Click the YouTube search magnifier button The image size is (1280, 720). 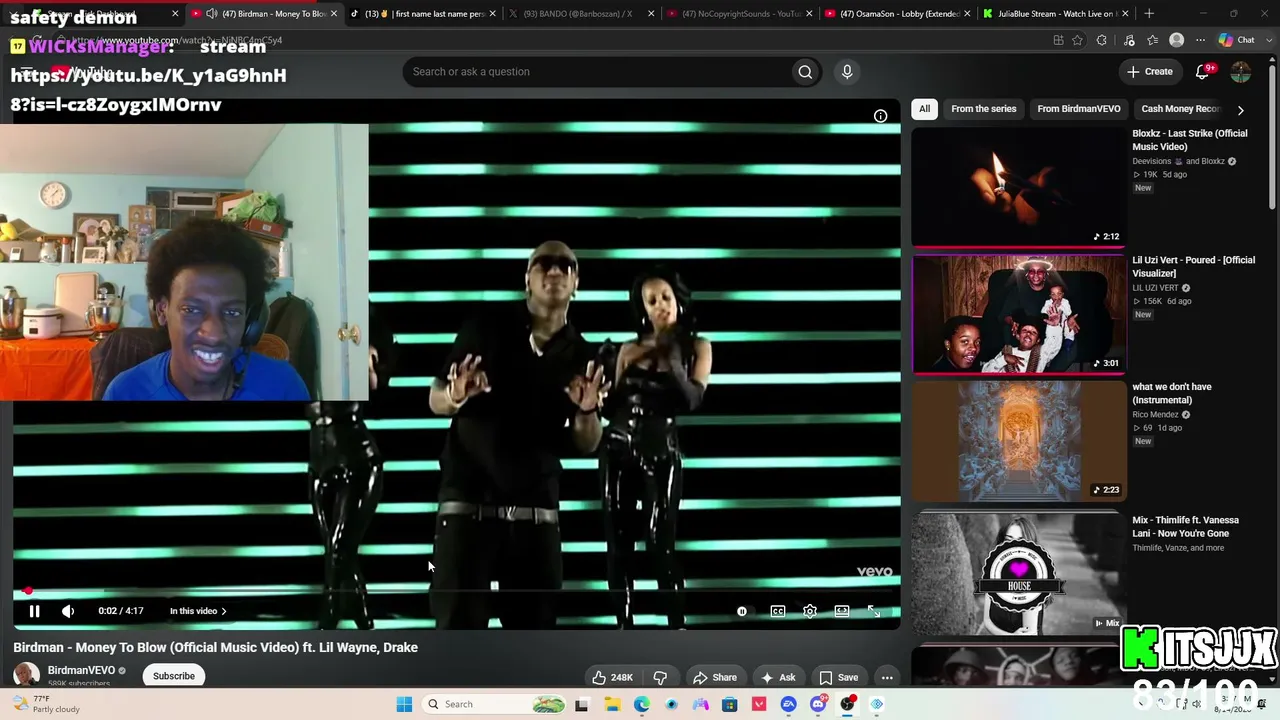point(804,72)
